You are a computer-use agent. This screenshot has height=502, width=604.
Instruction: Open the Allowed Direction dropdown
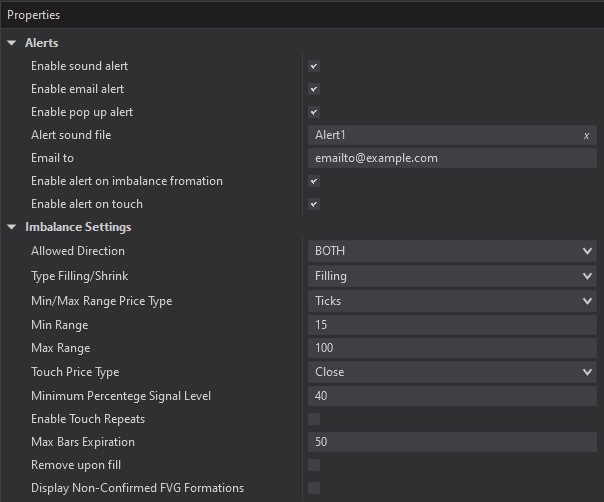click(452, 251)
